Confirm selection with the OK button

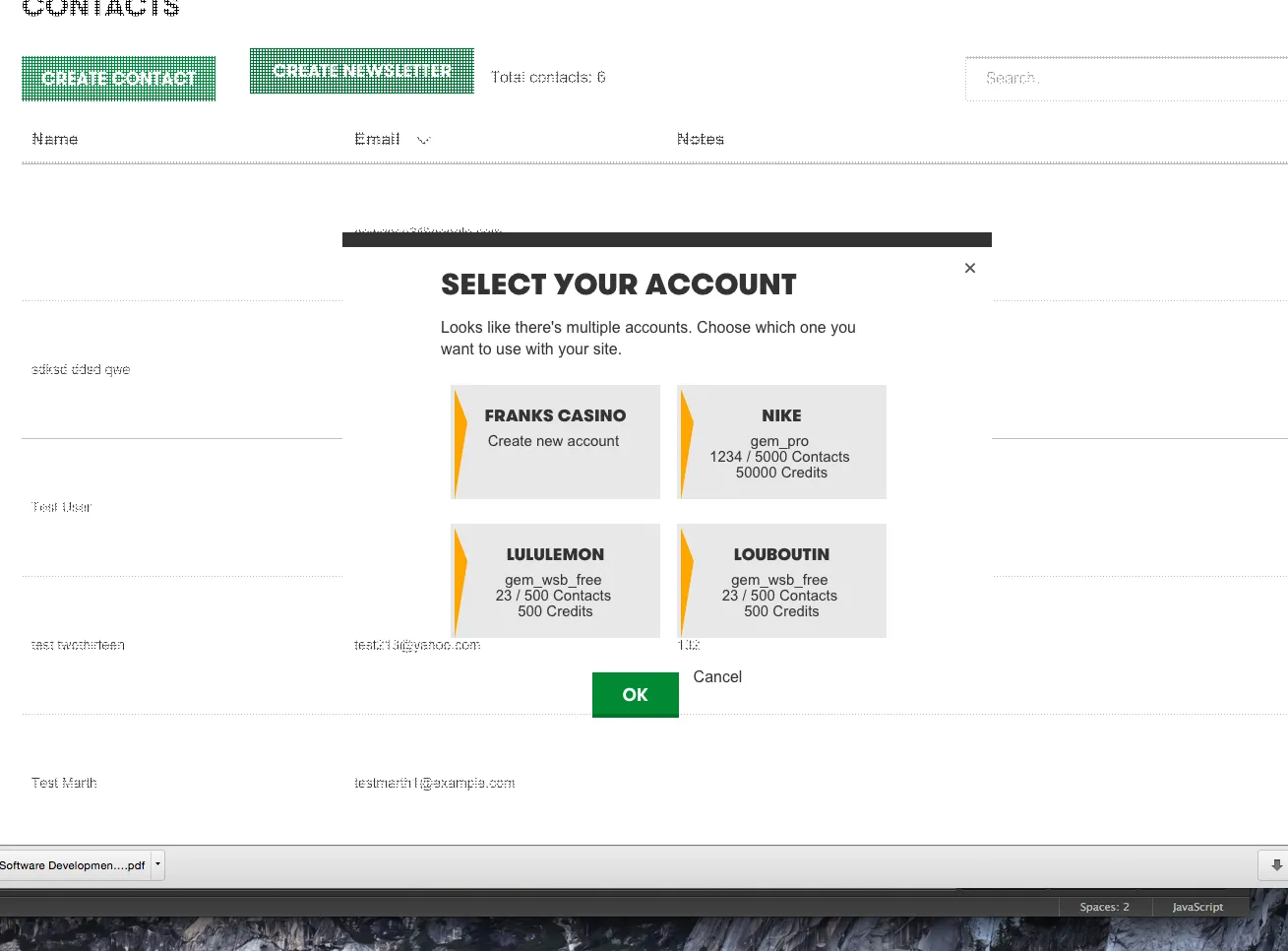[635, 694]
